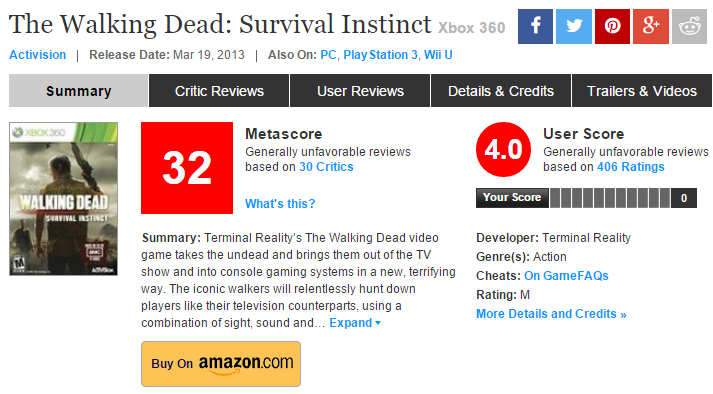Click the 4.0 User Score circle
Screen dimensions: 713x394
pyautogui.click(x=503, y=149)
